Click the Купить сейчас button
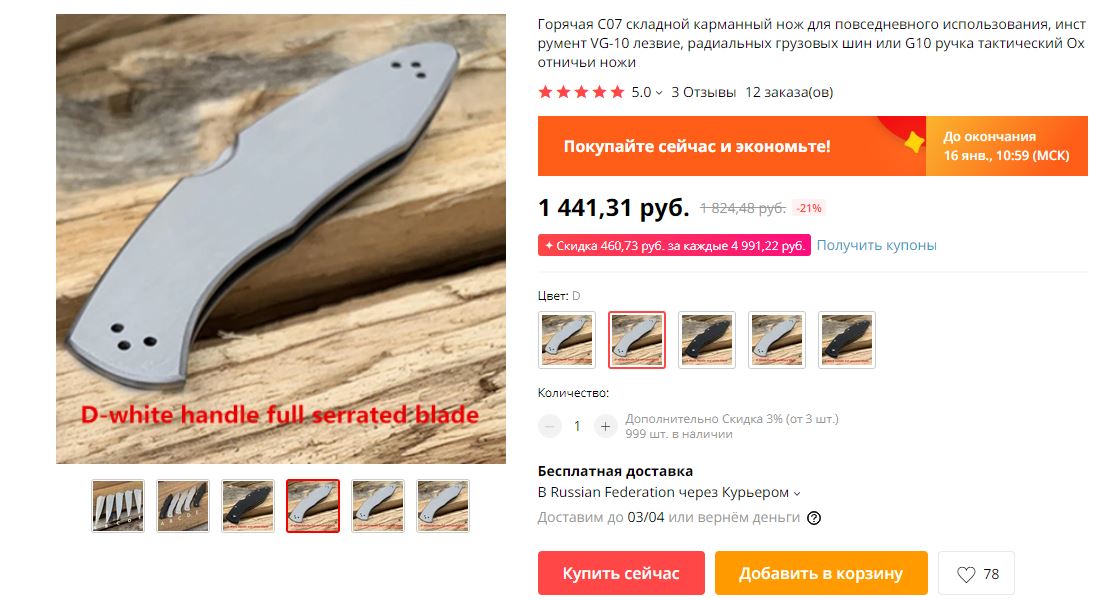Viewport: 1110px width, 601px height. [622, 573]
